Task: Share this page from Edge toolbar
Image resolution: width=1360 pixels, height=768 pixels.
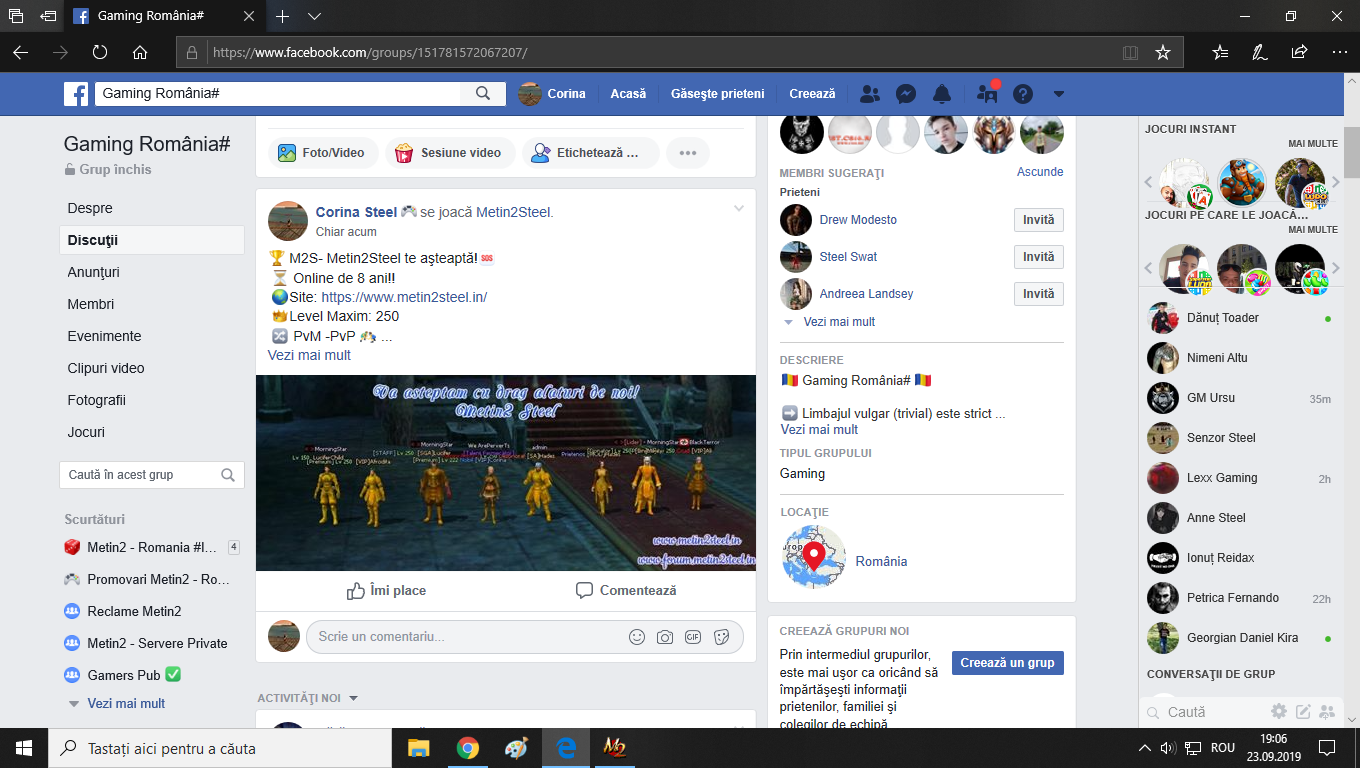Action: click(x=1299, y=52)
